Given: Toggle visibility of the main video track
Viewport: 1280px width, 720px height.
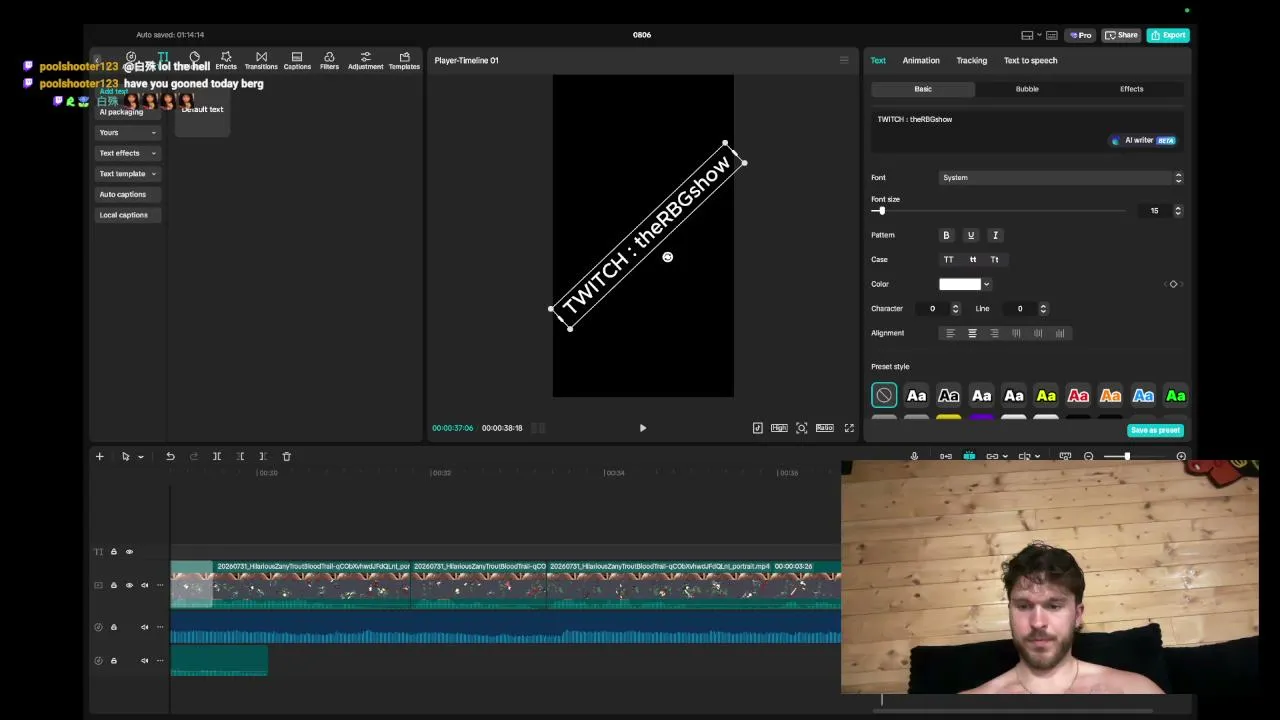Looking at the screenshot, I should [129, 585].
